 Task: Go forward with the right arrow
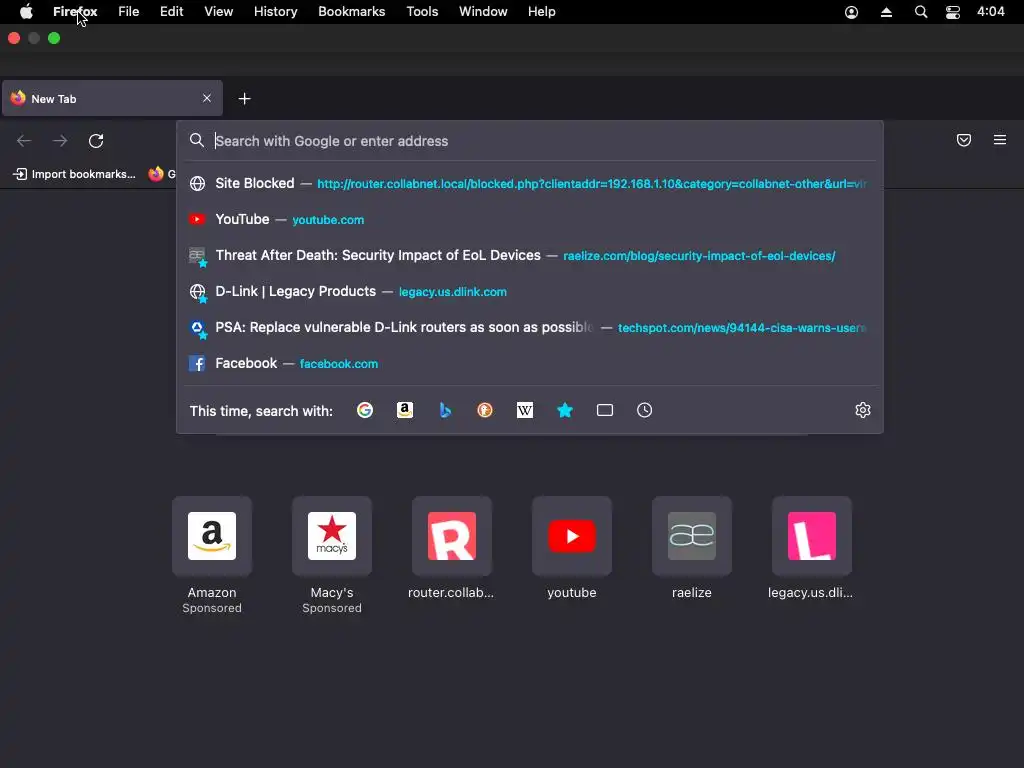pos(60,141)
